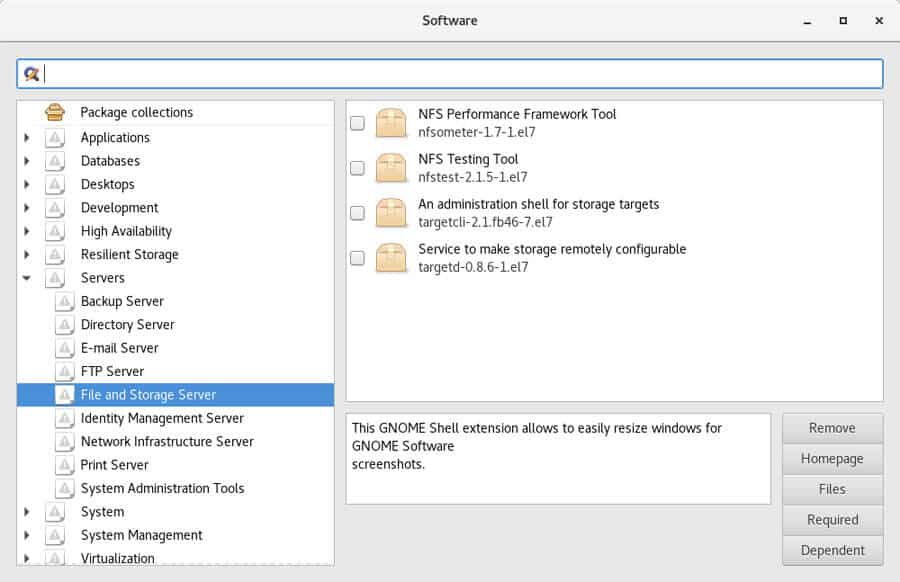Check the NFS Testing Tool checkbox

click(x=357, y=168)
